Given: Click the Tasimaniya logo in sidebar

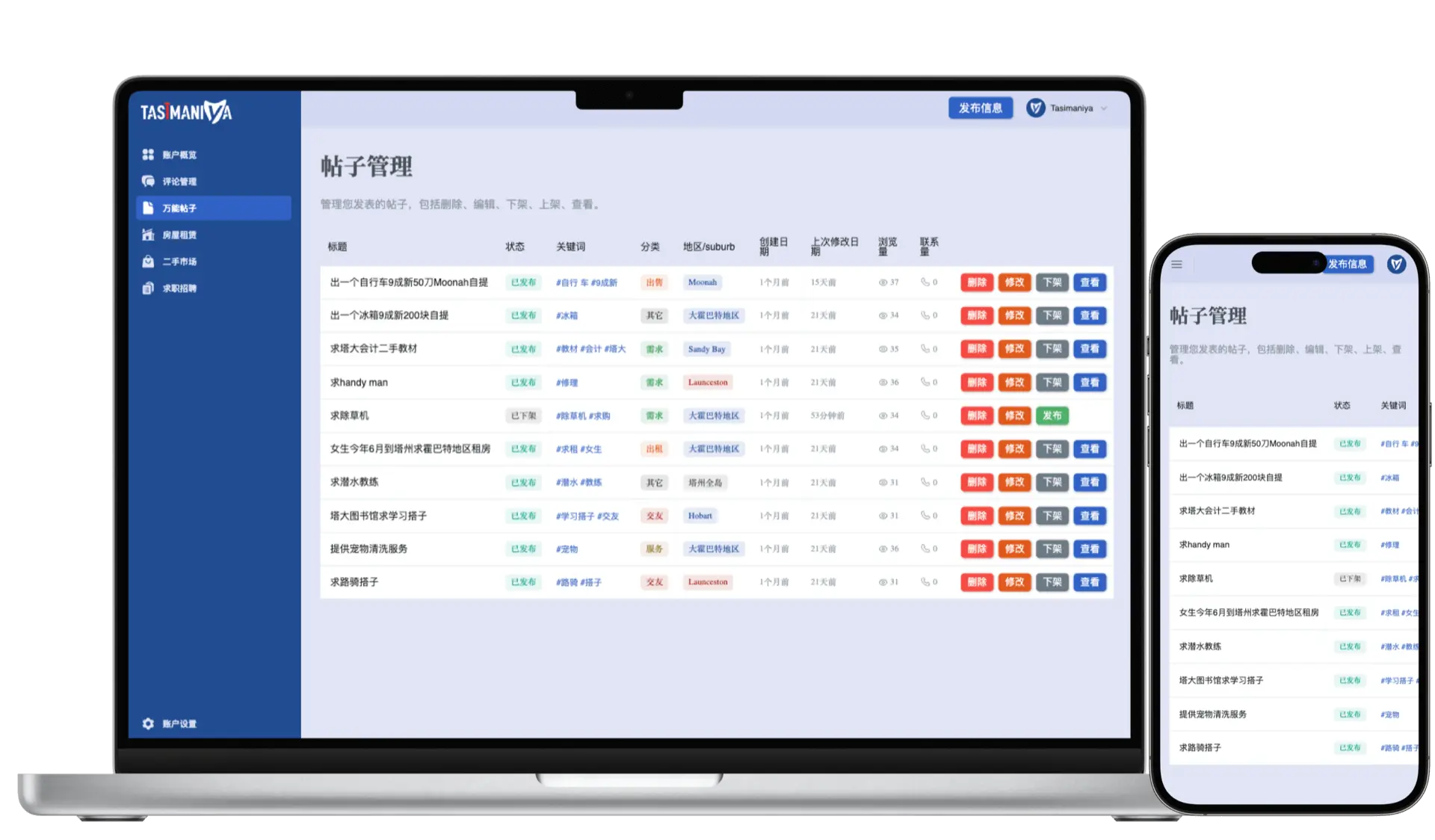Looking at the screenshot, I should 186,112.
